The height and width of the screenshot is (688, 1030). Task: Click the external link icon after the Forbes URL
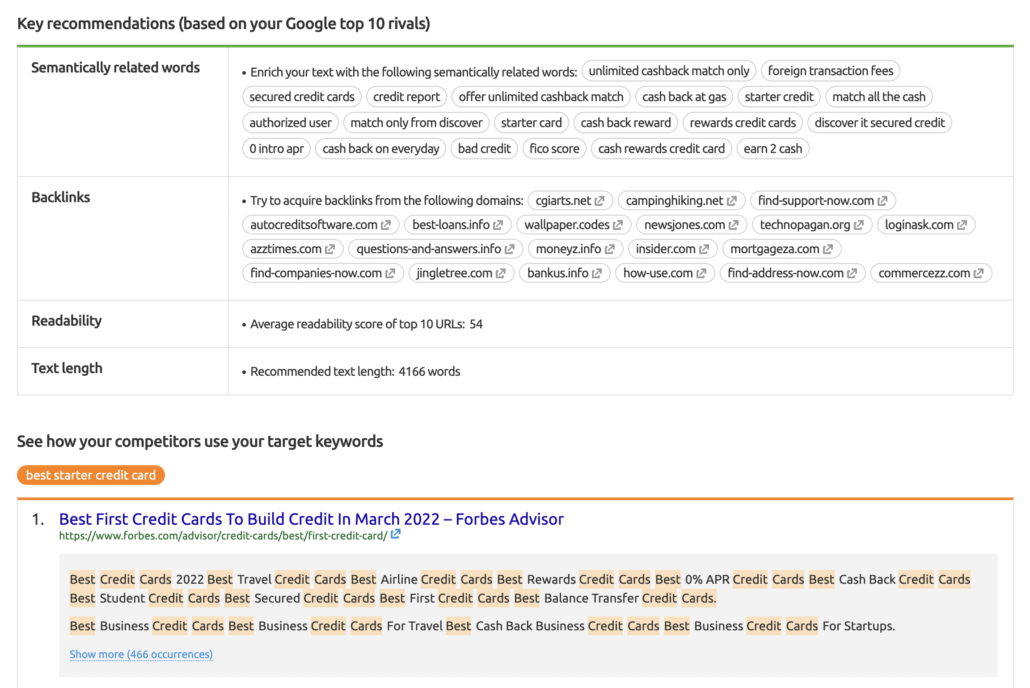[395, 536]
